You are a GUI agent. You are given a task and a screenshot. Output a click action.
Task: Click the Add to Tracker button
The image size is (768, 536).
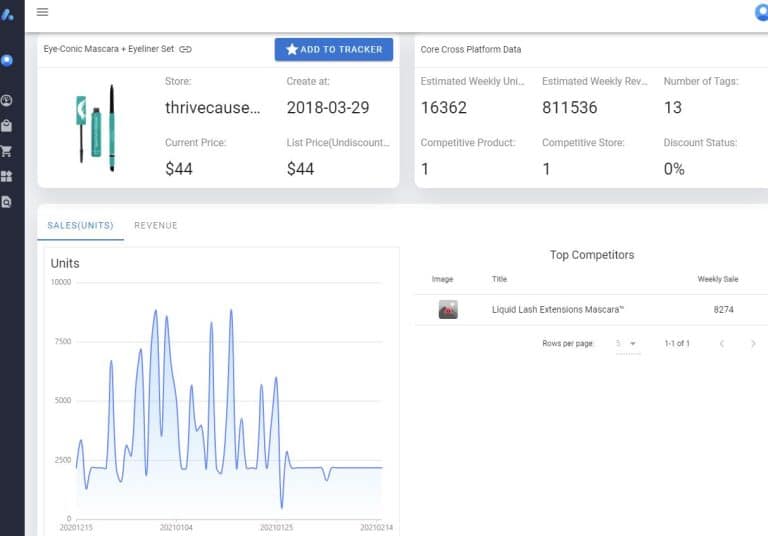tap(334, 49)
